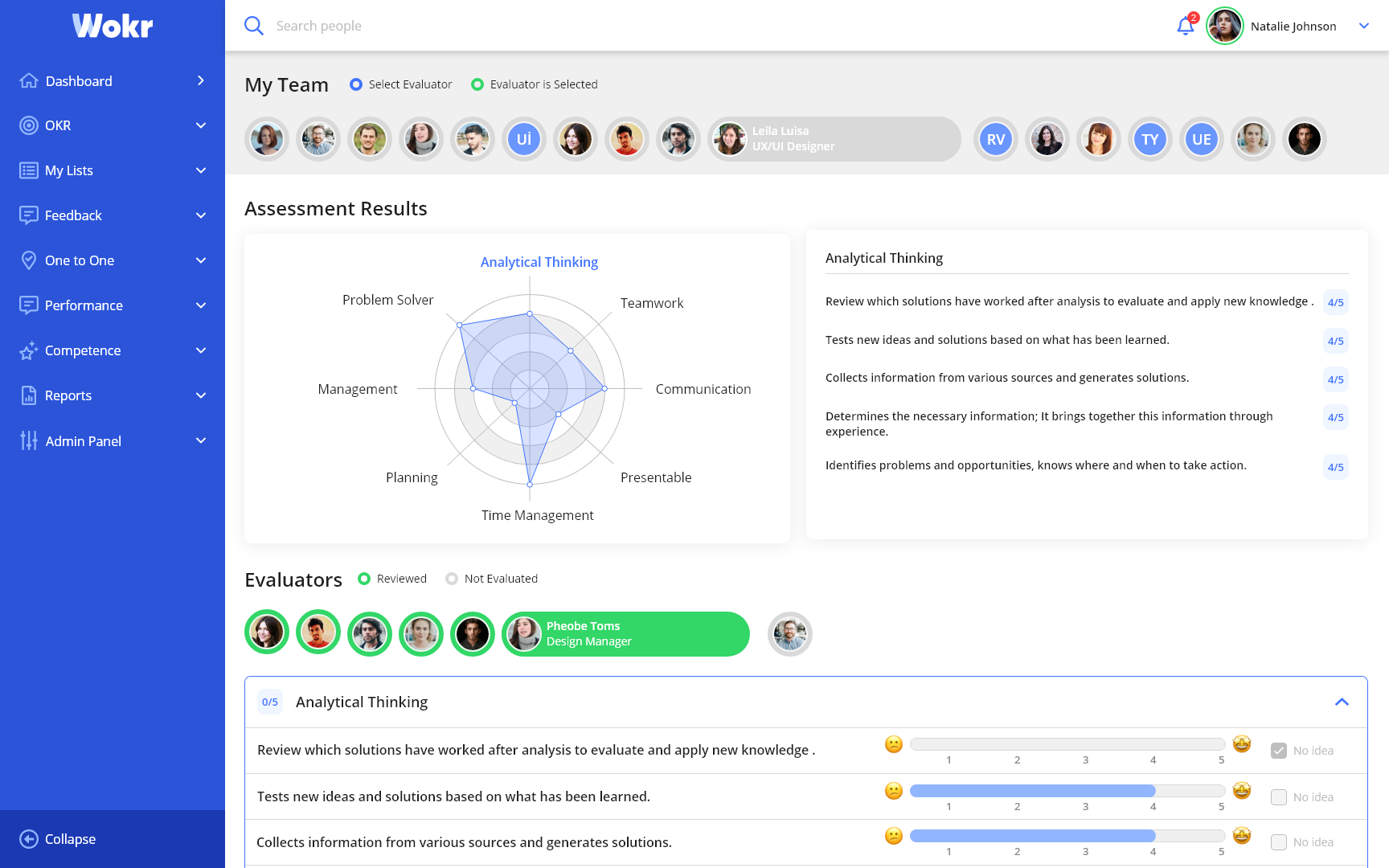Open the Dashboard from the sidebar
The height and width of the screenshot is (868, 1389).
coord(29,80)
